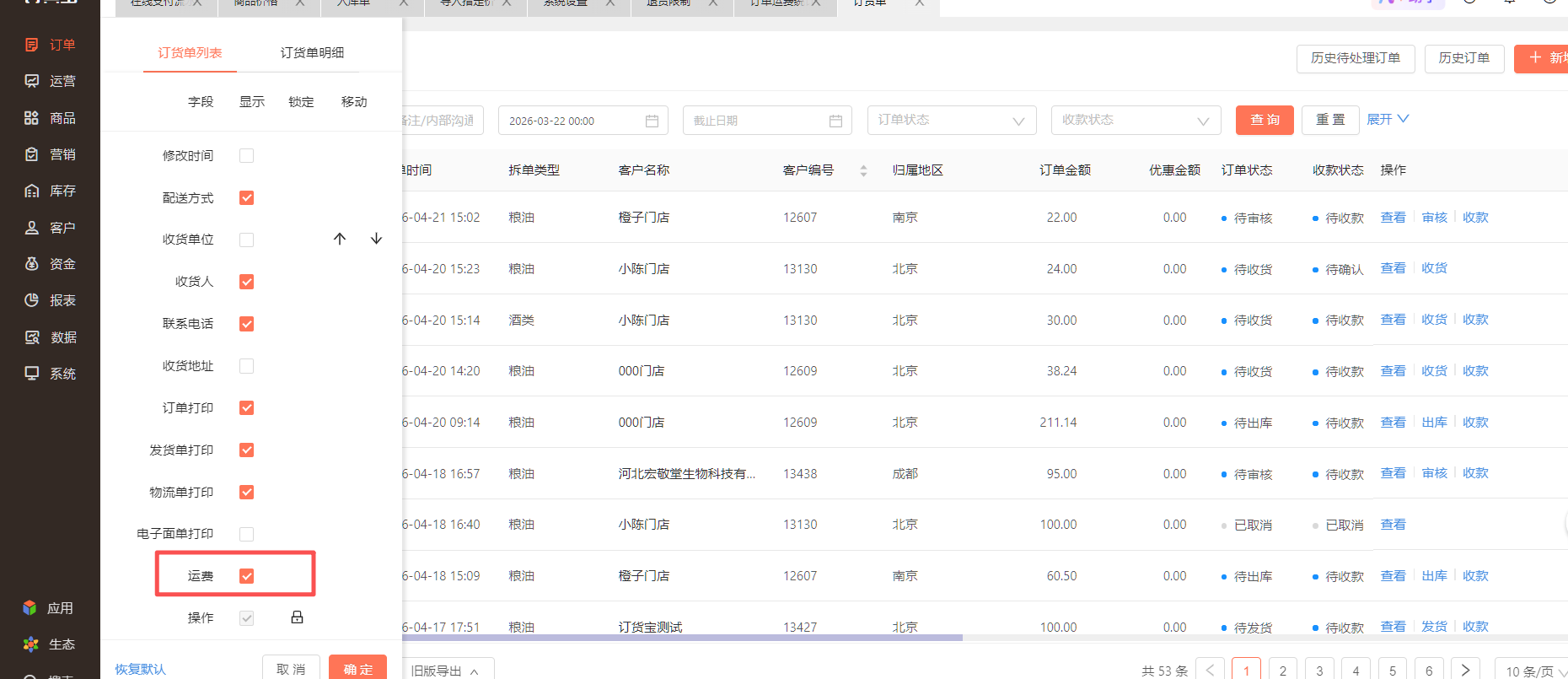
Task: Switch to 订货单明细 tab
Action: [x=312, y=52]
